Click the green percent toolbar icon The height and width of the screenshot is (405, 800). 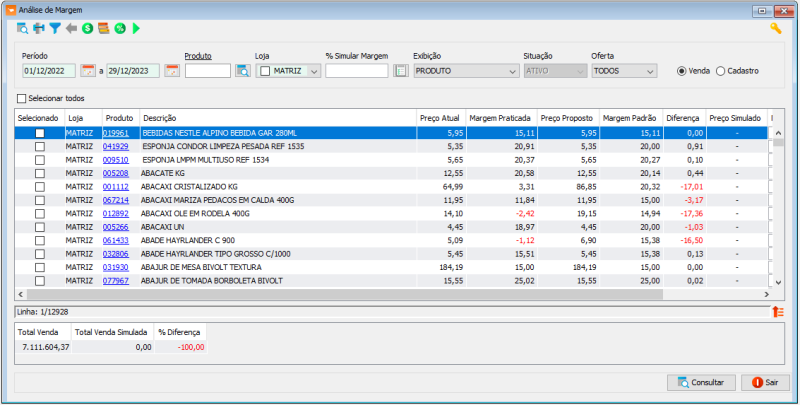tap(120, 29)
